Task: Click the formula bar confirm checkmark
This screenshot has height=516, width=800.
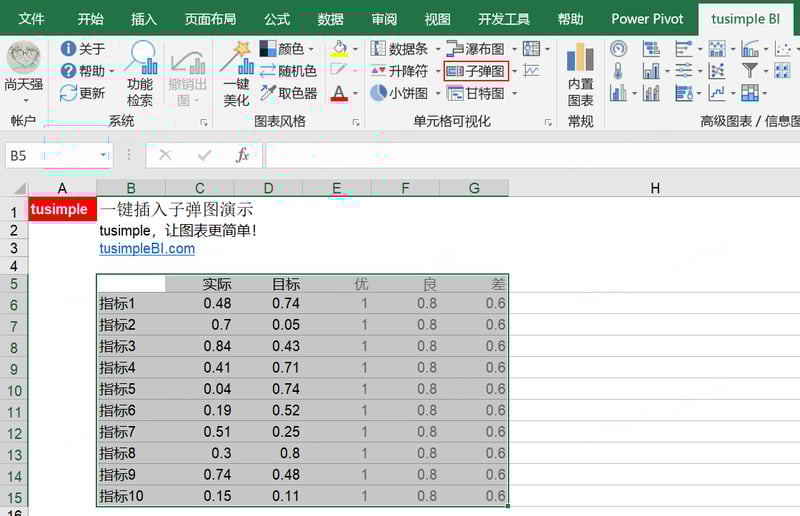Action: pos(204,155)
